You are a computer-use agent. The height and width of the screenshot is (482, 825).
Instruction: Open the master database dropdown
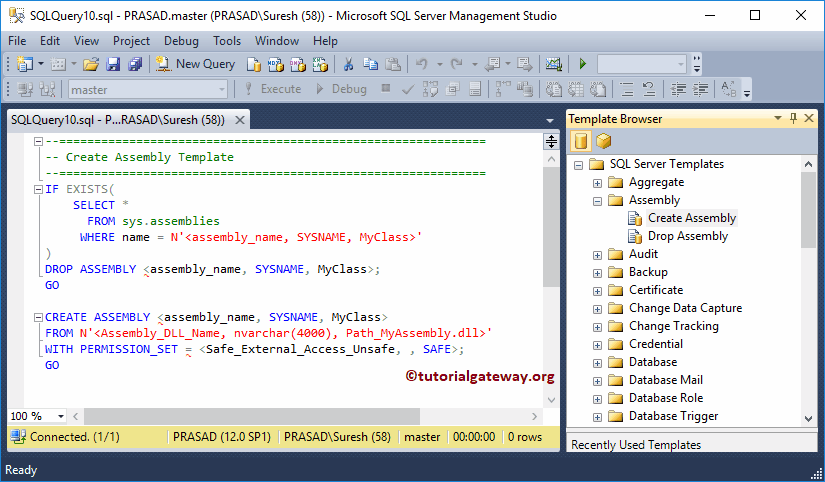click(x=148, y=90)
